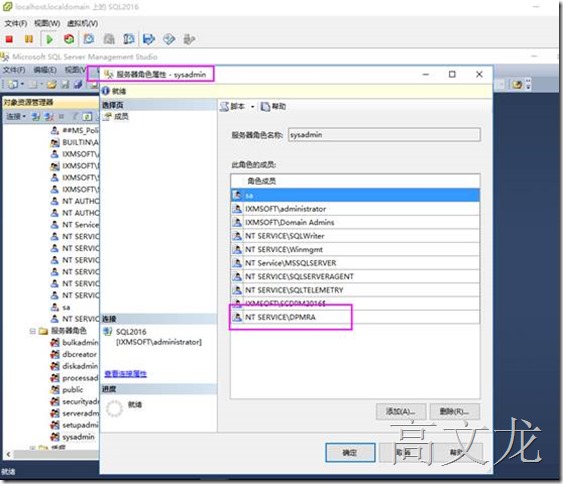Image resolution: width=563 pixels, height=484 pixels.
Task: Click the sa login icon in Object Explorer
Action: (x=55, y=307)
